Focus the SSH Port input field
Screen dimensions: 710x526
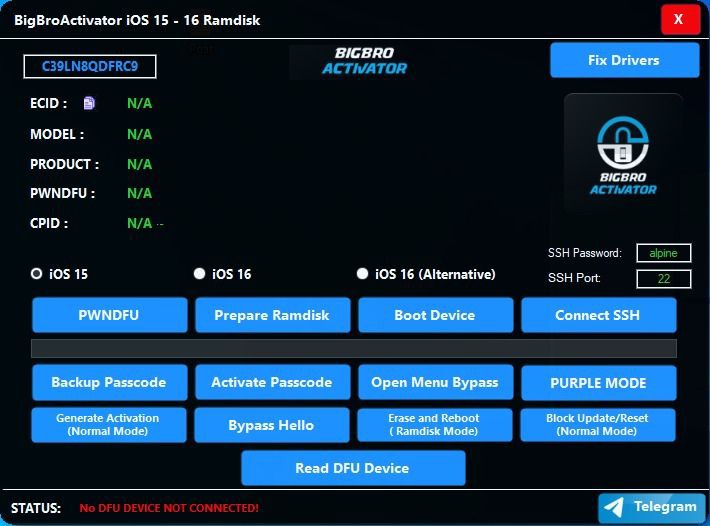pos(663,278)
